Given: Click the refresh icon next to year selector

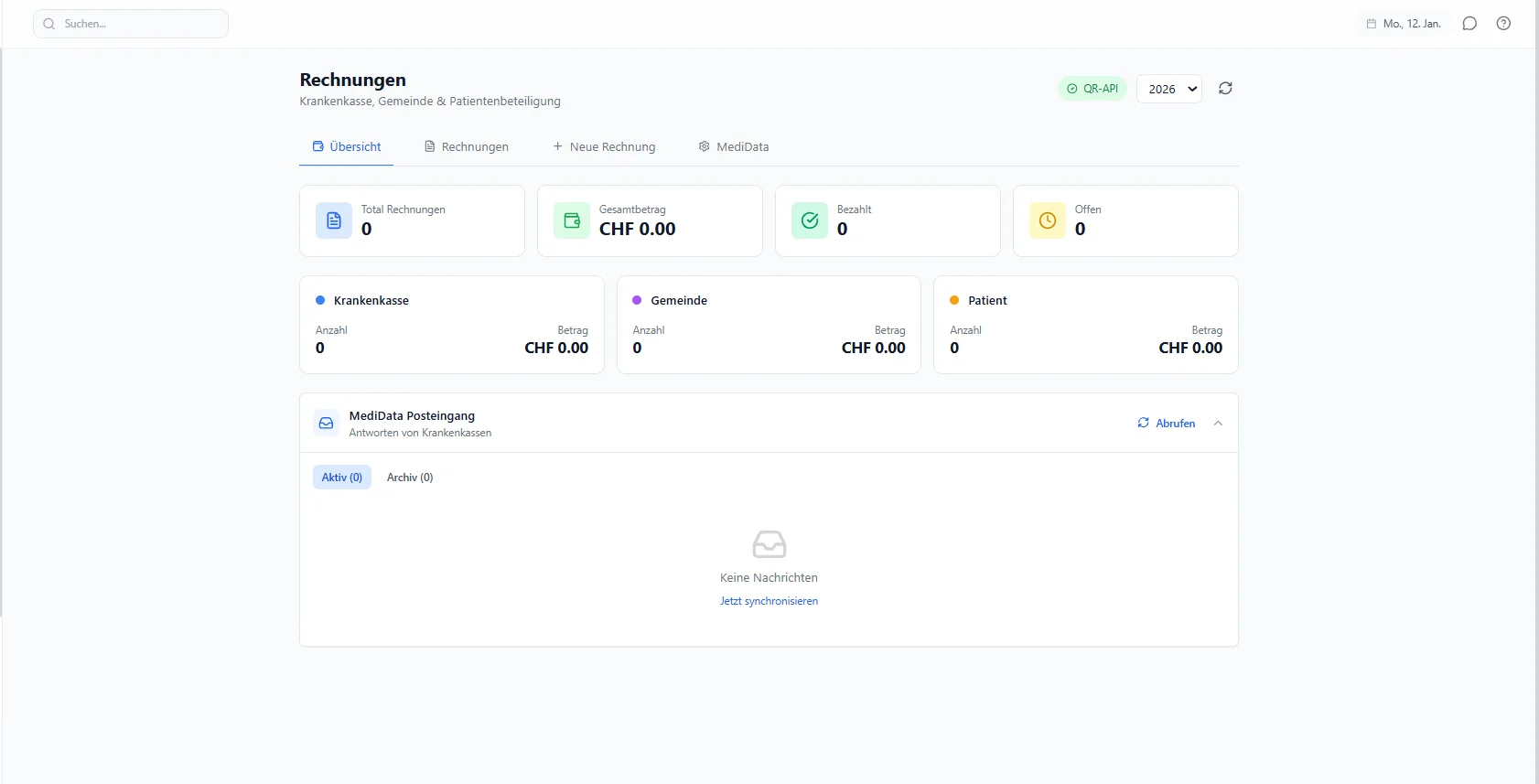Looking at the screenshot, I should click(1225, 88).
